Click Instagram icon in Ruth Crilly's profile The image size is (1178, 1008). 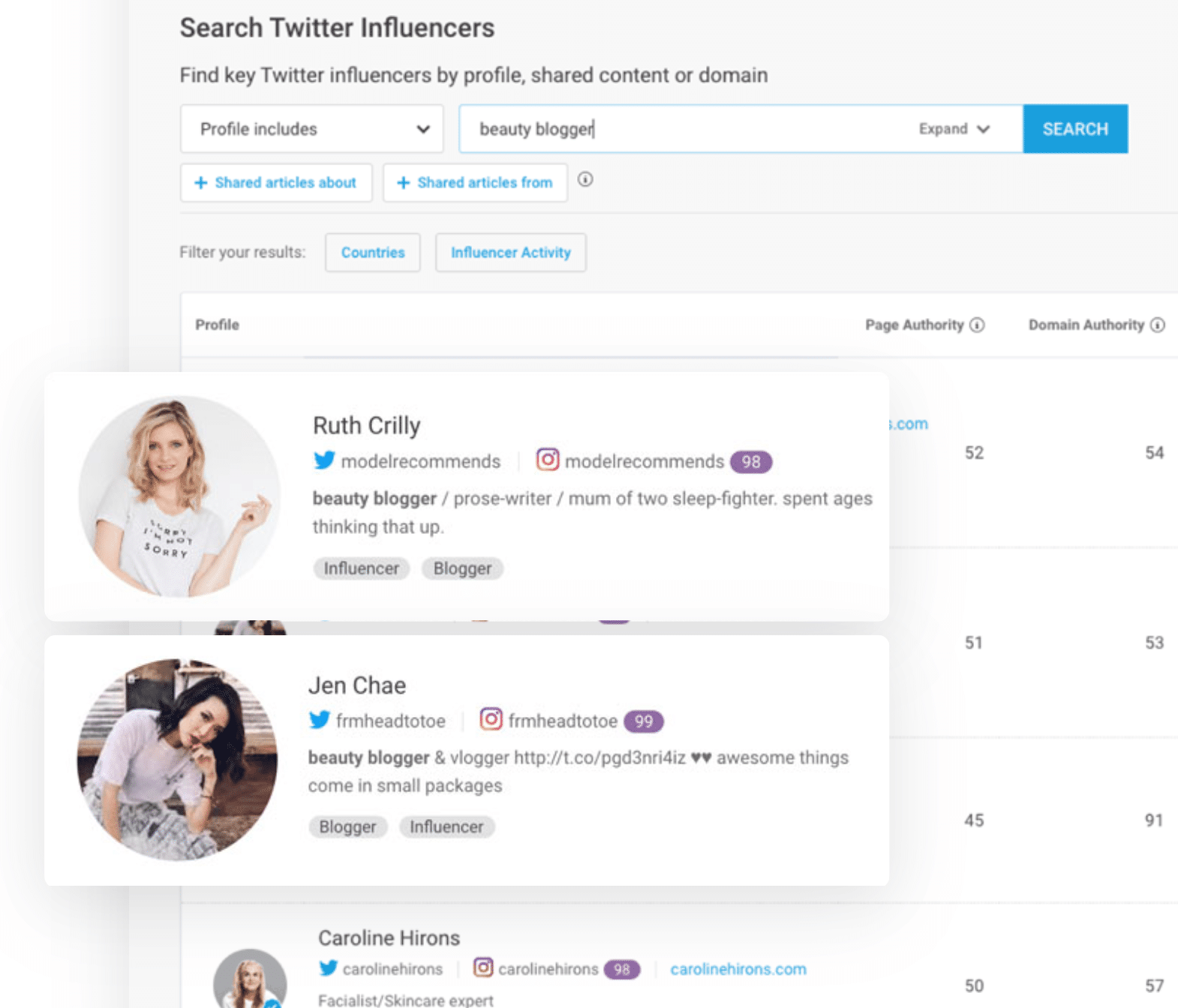tap(547, 459)
